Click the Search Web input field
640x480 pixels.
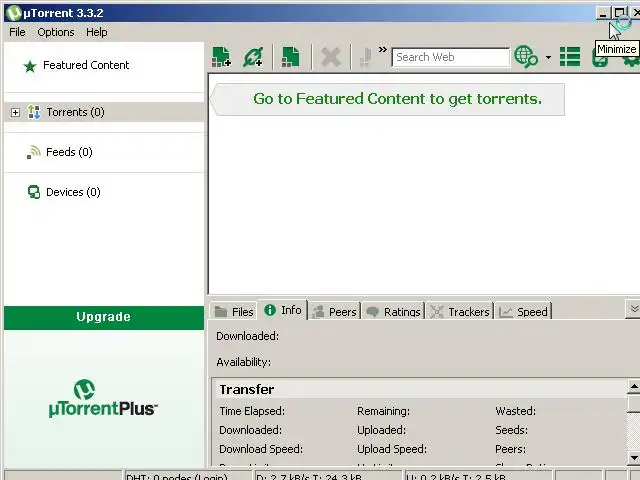[x=451, y=57]
